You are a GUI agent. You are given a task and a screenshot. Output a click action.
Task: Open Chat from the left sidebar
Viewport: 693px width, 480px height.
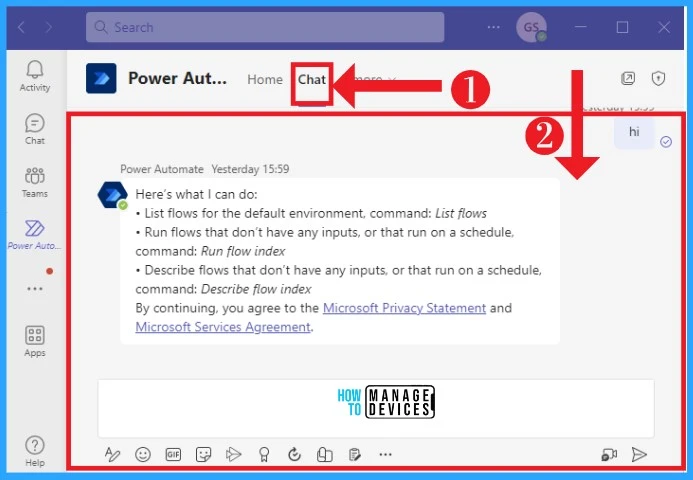[x=34, y=129]
